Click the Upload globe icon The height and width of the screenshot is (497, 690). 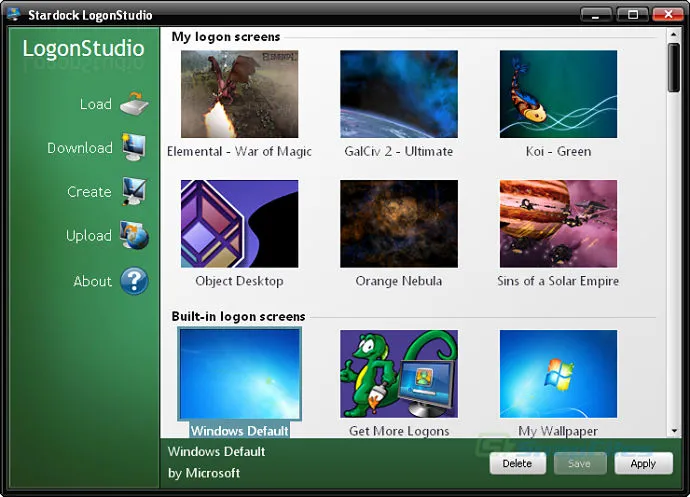click(134, 235)
